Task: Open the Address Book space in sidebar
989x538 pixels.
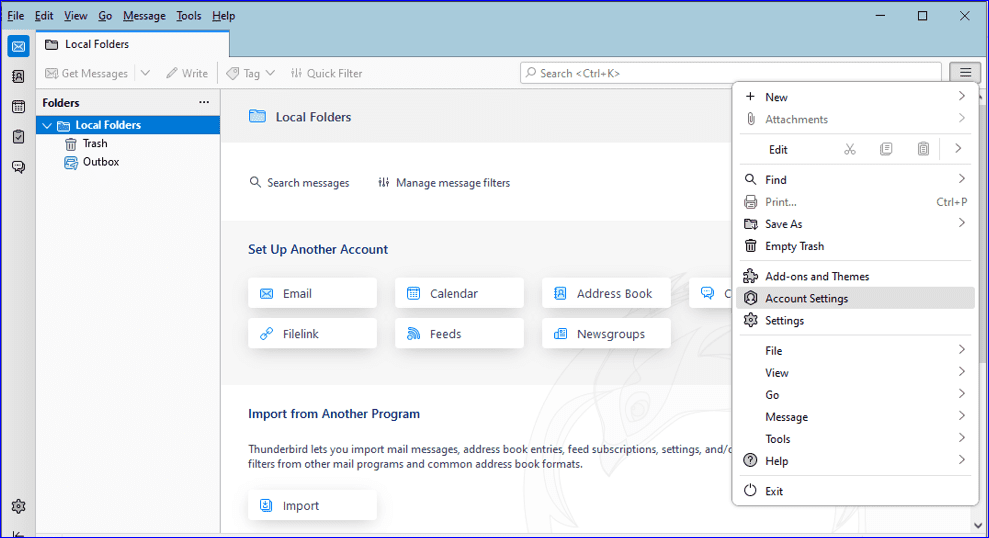Action: (18, 76)
